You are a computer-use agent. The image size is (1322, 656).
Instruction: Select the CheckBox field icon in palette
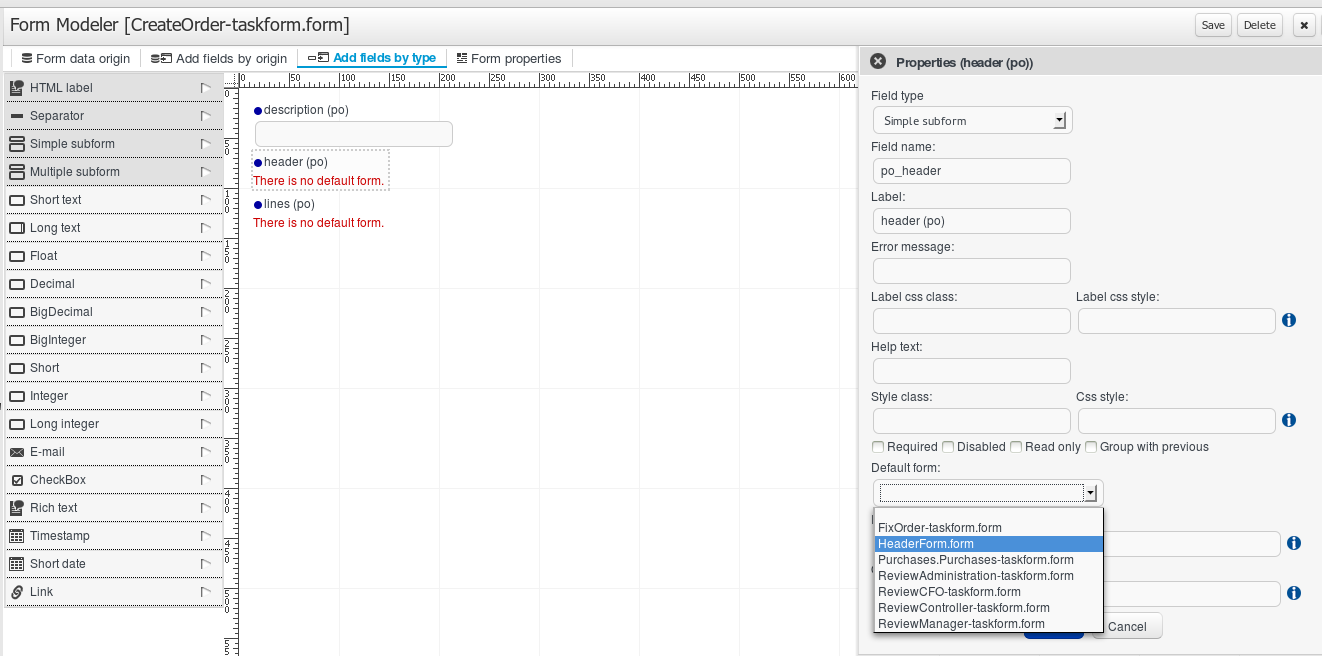click(17, 479)
